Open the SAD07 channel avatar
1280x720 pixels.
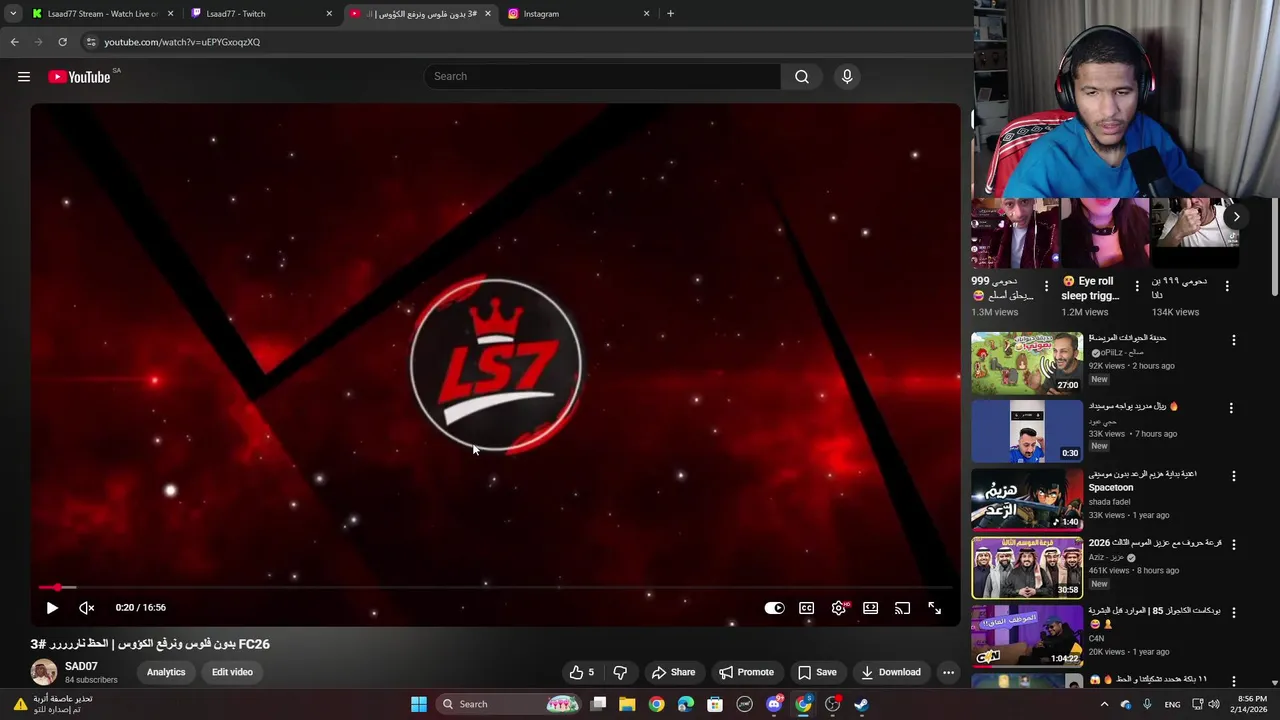coord(44,672)
